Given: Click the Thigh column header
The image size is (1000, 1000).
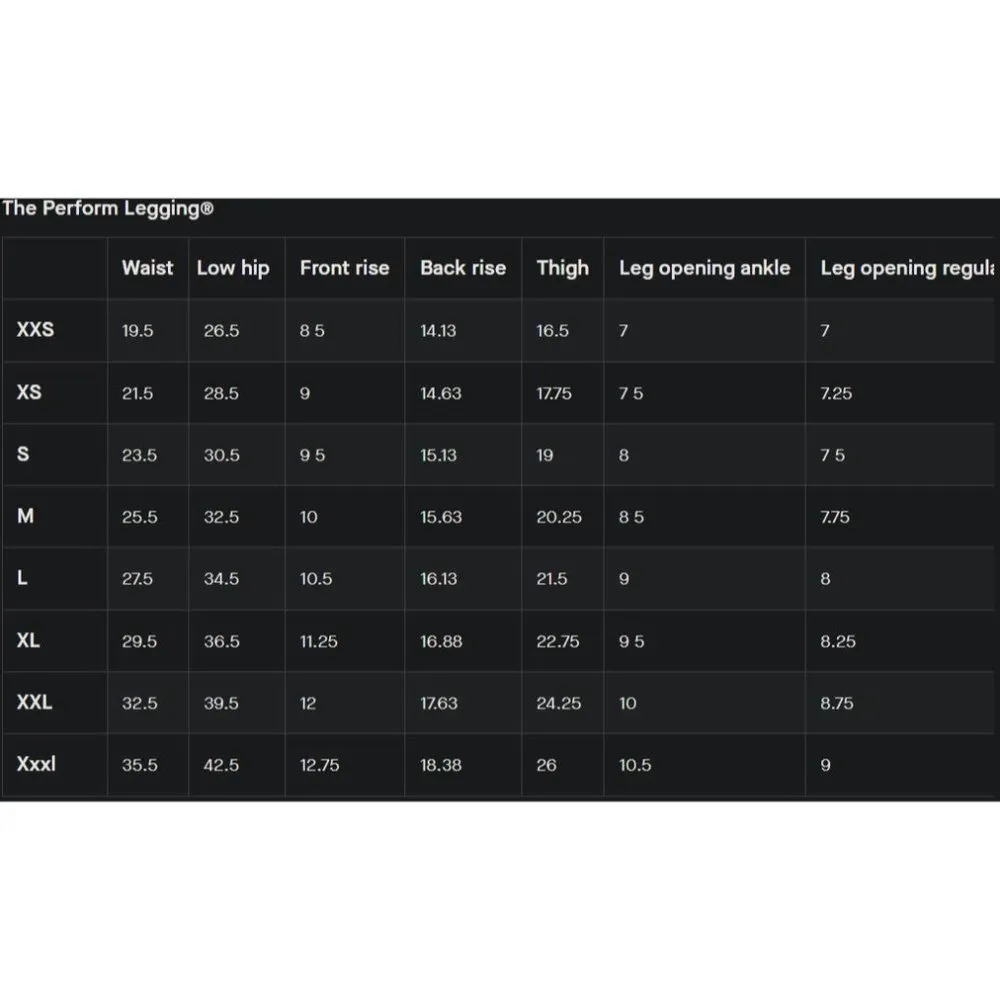Looking at the screenshot, I should (x=562, y=268).
